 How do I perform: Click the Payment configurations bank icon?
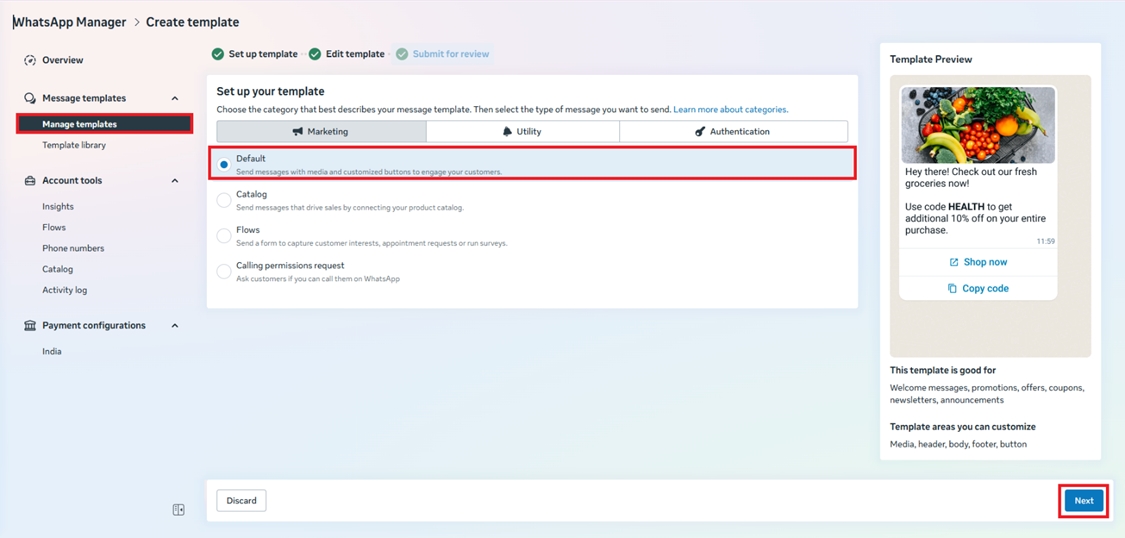click(x=30, y=326)
